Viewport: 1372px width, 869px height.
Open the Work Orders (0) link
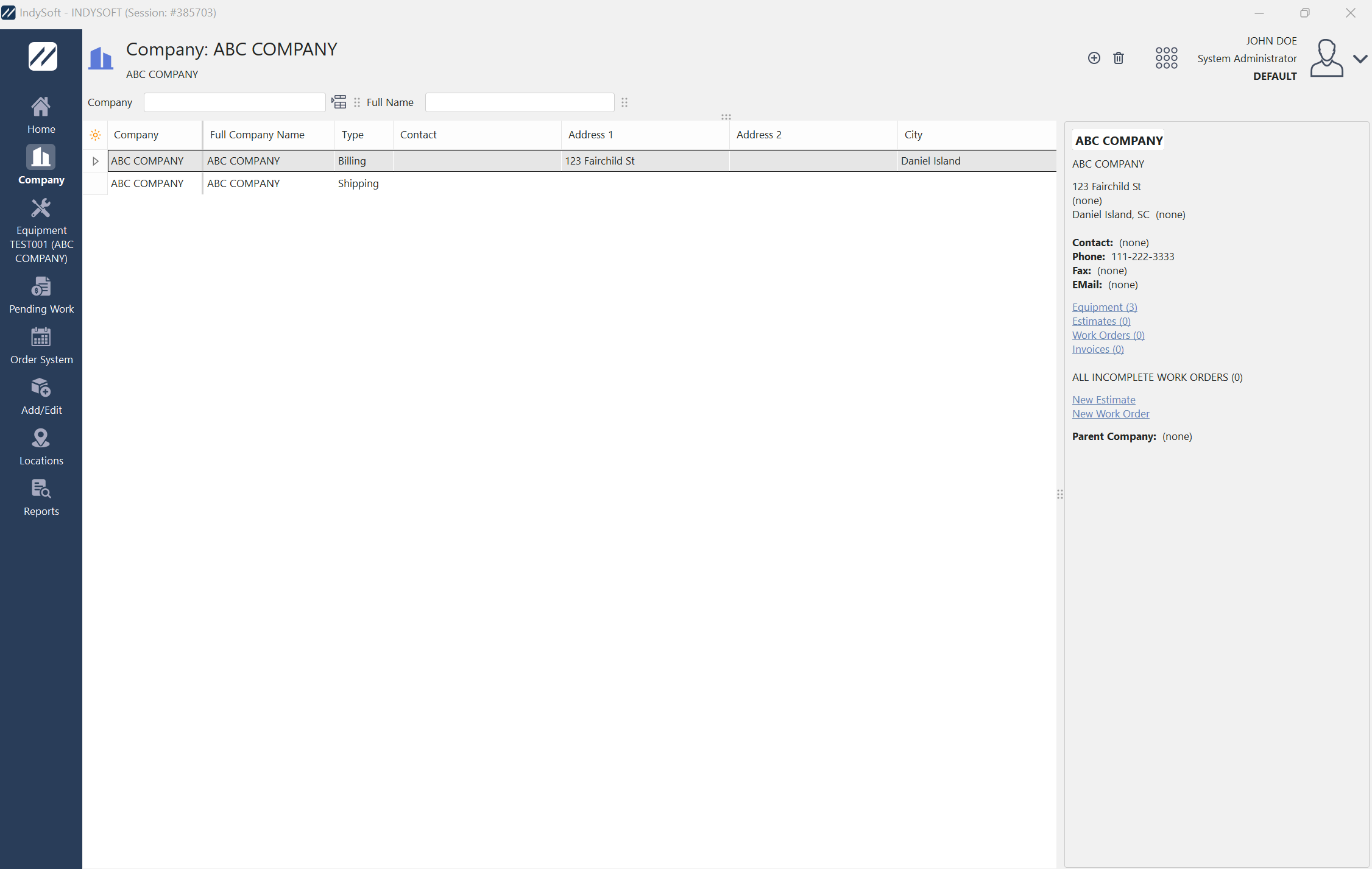tap(1108, 335)
